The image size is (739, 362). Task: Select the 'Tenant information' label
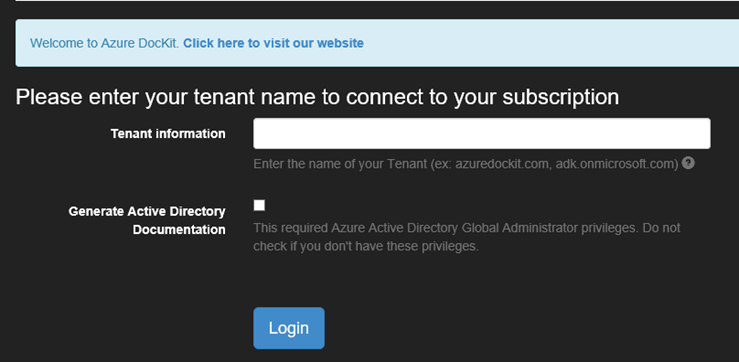tap(168, 134)
